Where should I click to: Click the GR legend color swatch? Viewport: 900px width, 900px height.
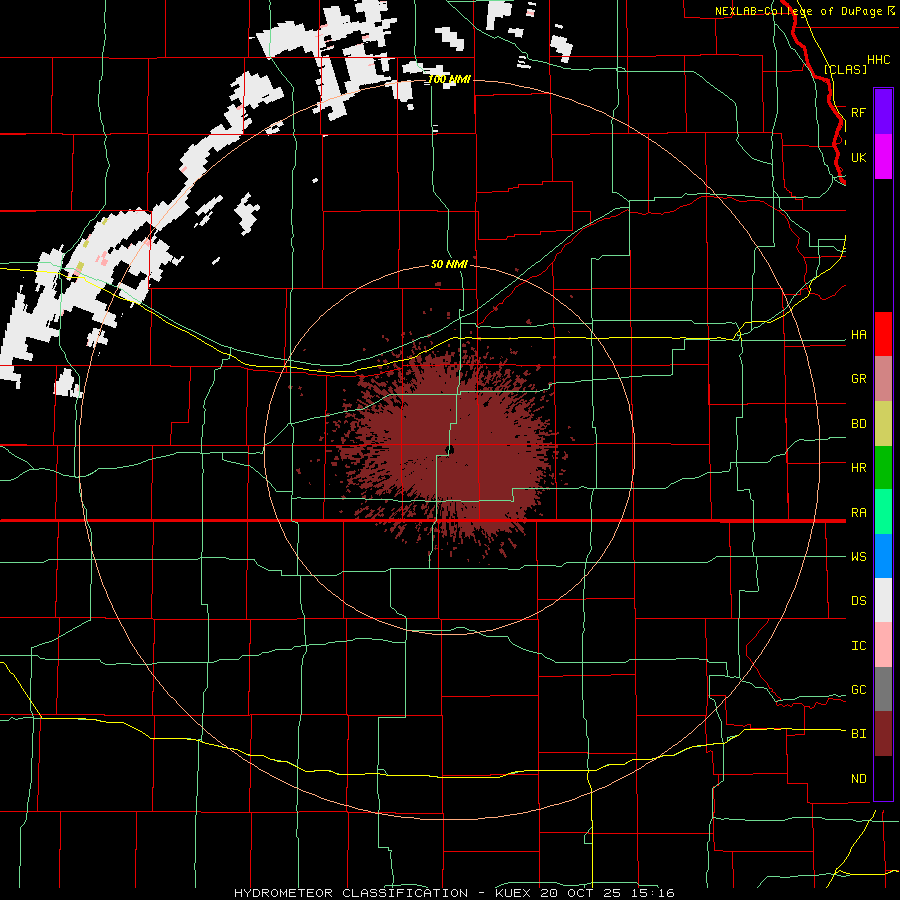click(883, 379)
